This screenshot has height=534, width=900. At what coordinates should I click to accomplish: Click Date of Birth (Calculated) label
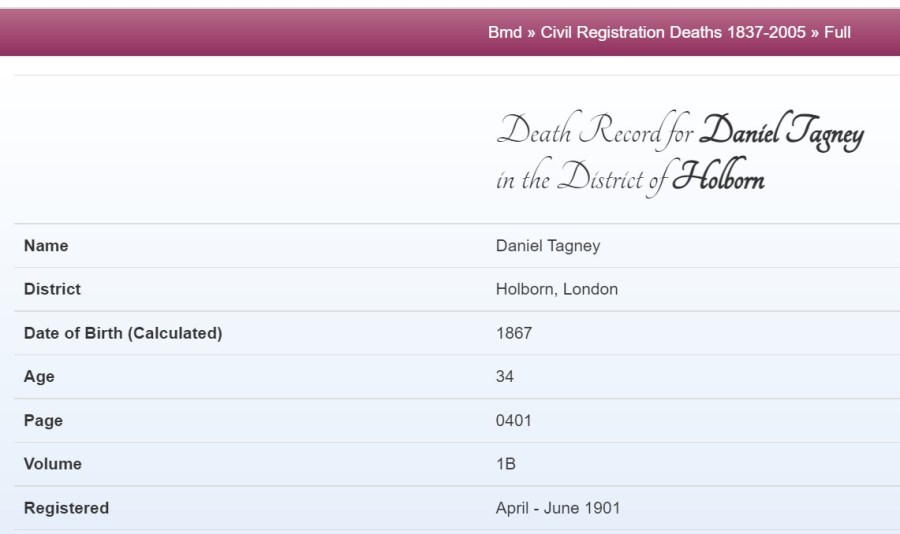click(123, 333)
